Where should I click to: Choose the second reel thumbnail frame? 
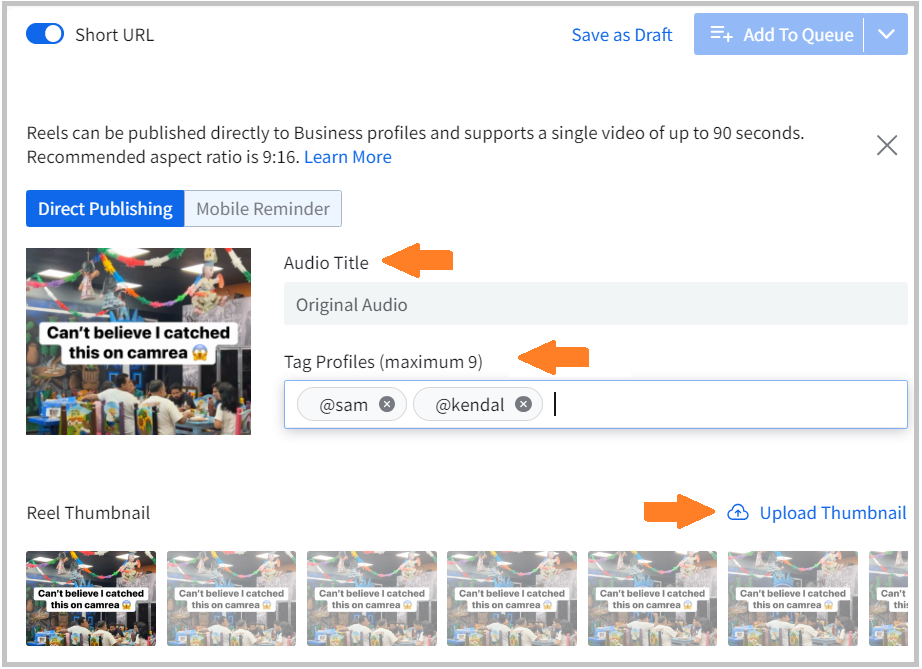click(231, 597)
